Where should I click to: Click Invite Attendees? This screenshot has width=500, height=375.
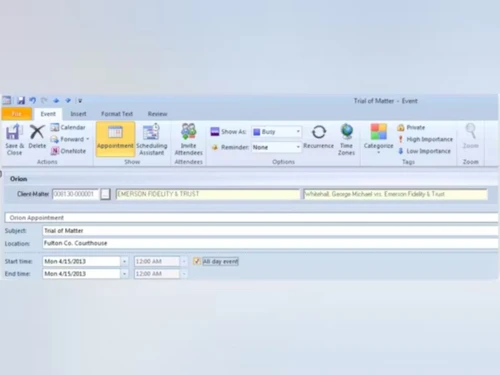(189, 139)
